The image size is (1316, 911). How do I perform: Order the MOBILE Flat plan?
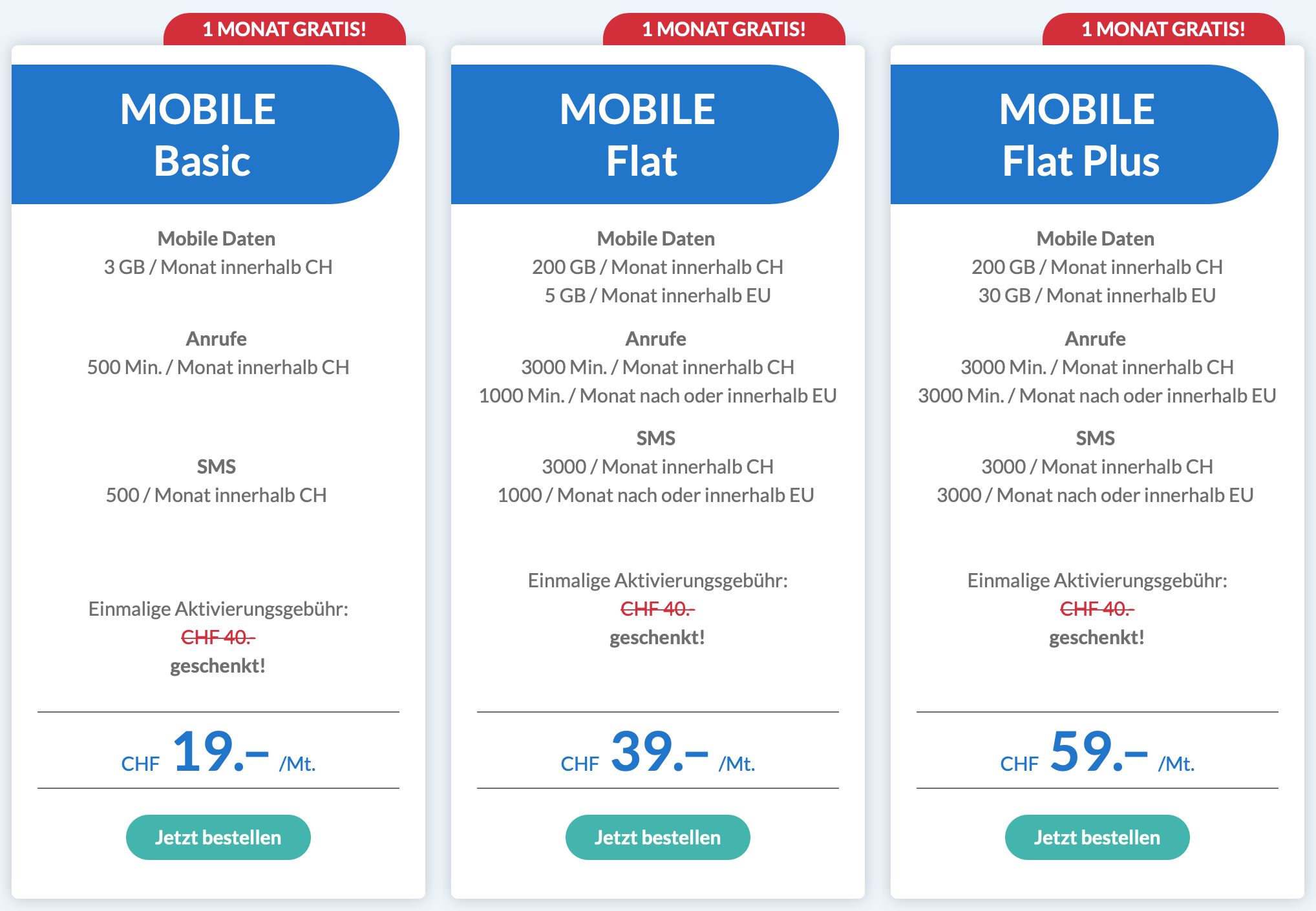[x=657, y=837]
